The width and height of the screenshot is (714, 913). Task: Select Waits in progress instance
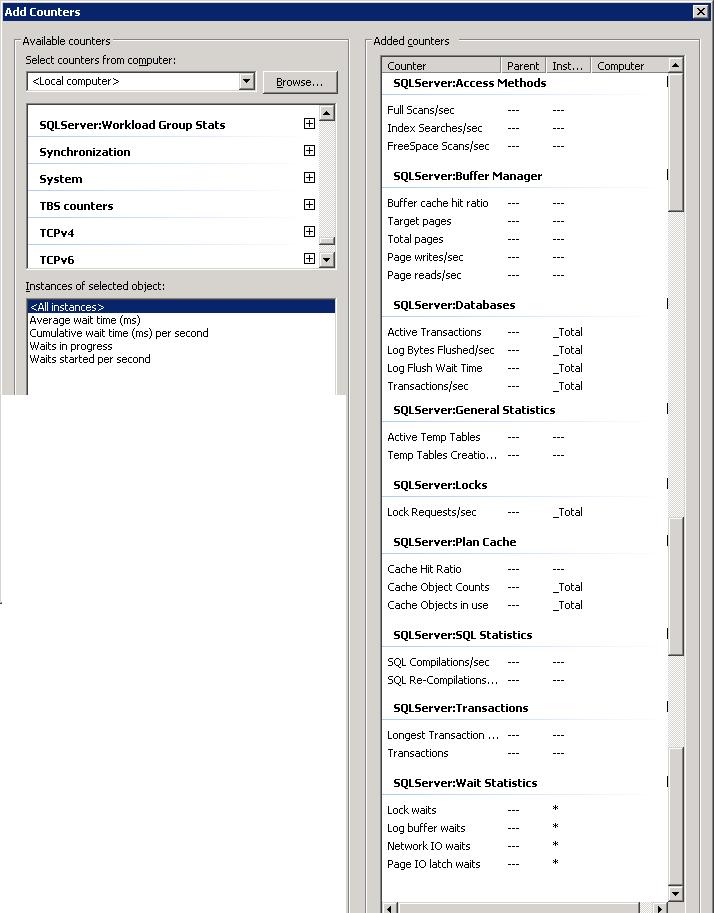point(71,346)
